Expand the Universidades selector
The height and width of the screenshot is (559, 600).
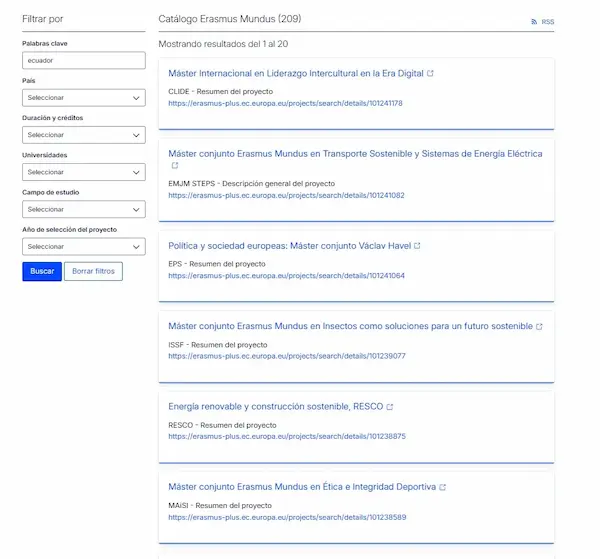84,172
